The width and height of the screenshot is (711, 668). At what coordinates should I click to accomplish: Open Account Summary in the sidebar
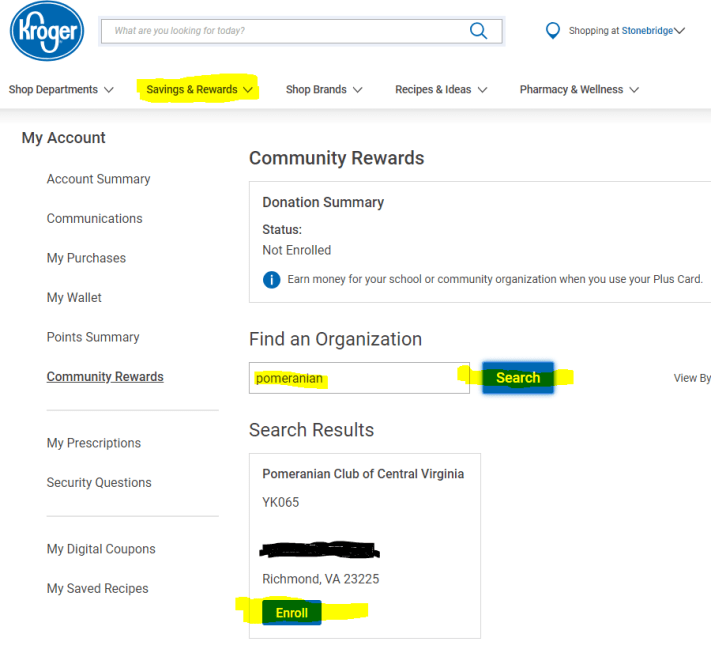[98, 179]
